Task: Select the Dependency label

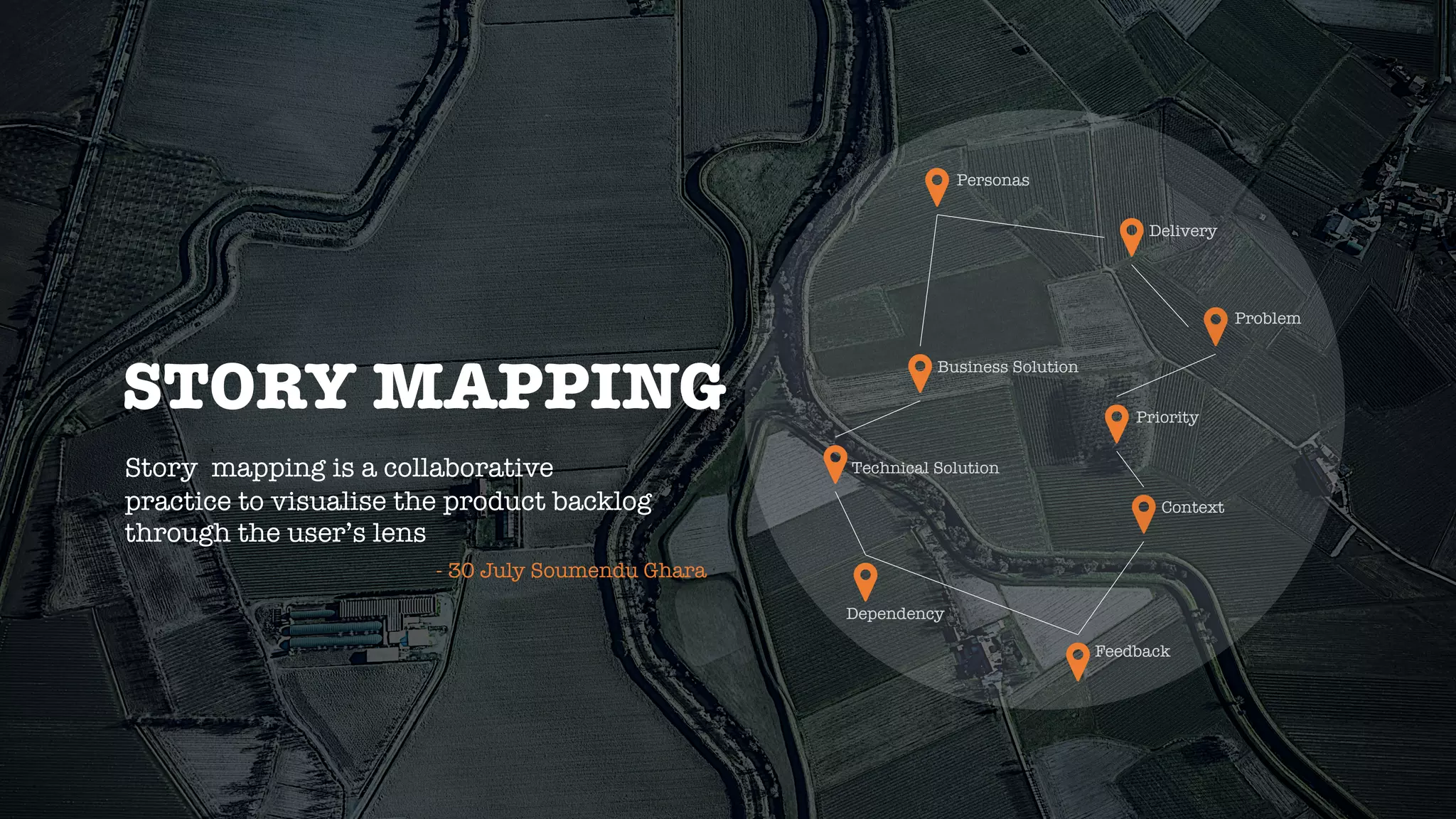Action: 895,614
